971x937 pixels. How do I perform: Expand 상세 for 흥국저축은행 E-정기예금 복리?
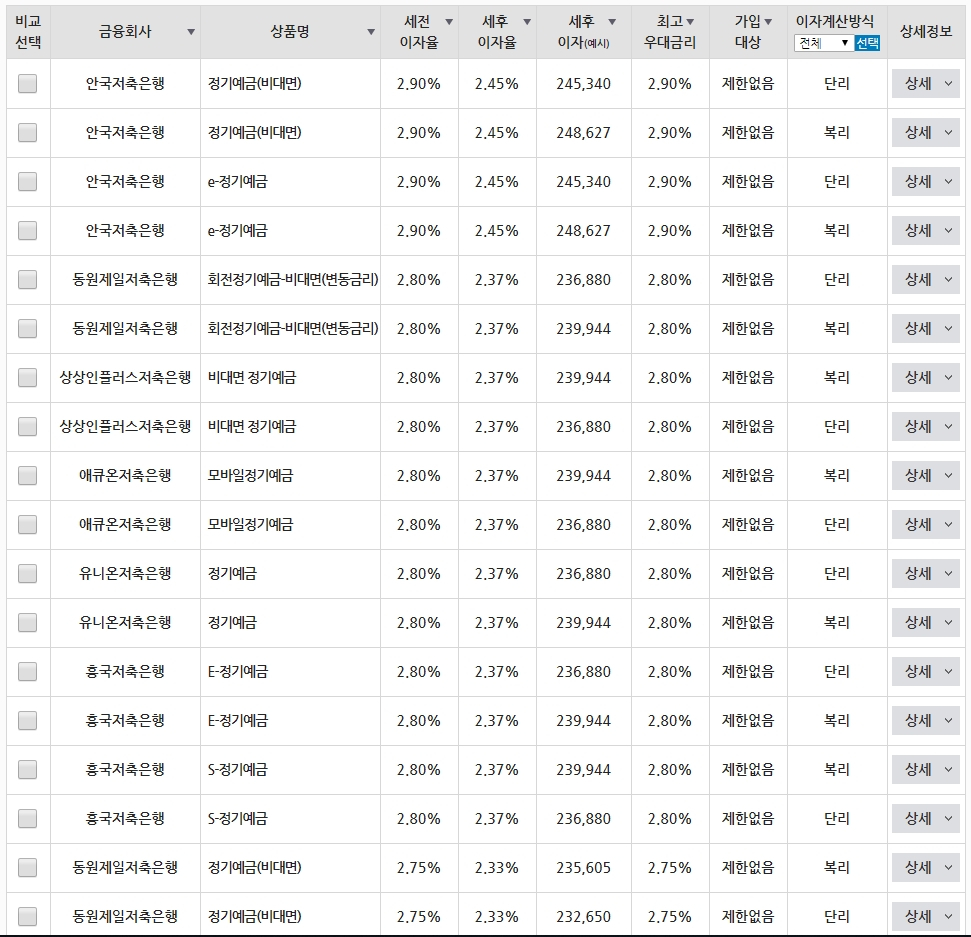point(926,720)
